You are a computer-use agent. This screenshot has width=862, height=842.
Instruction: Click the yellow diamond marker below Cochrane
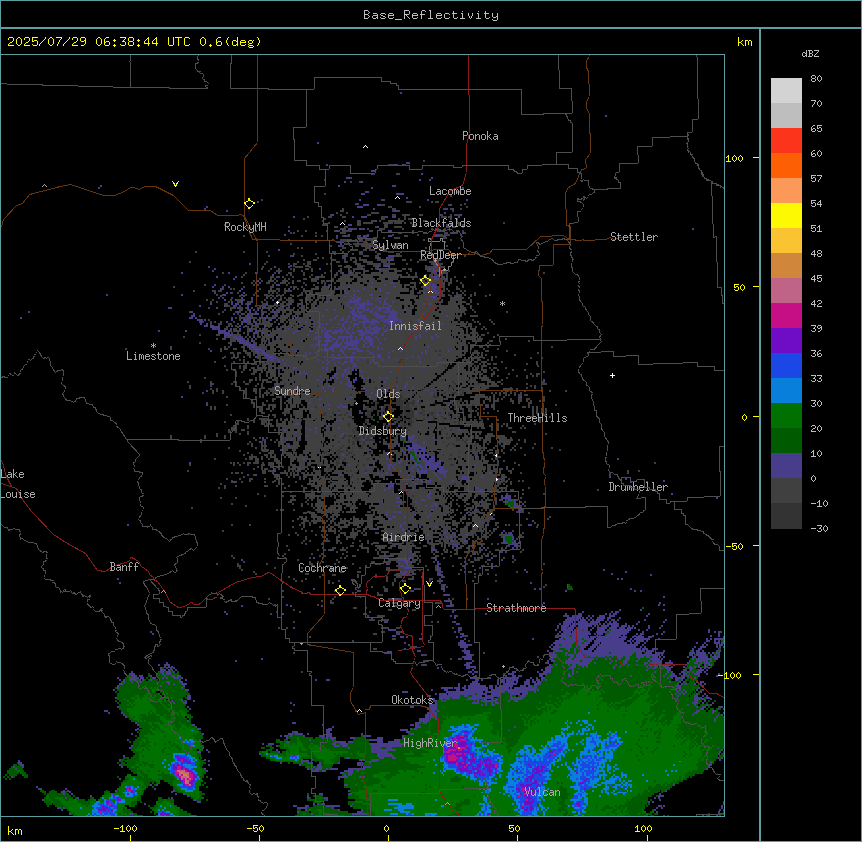coord(340,590)
